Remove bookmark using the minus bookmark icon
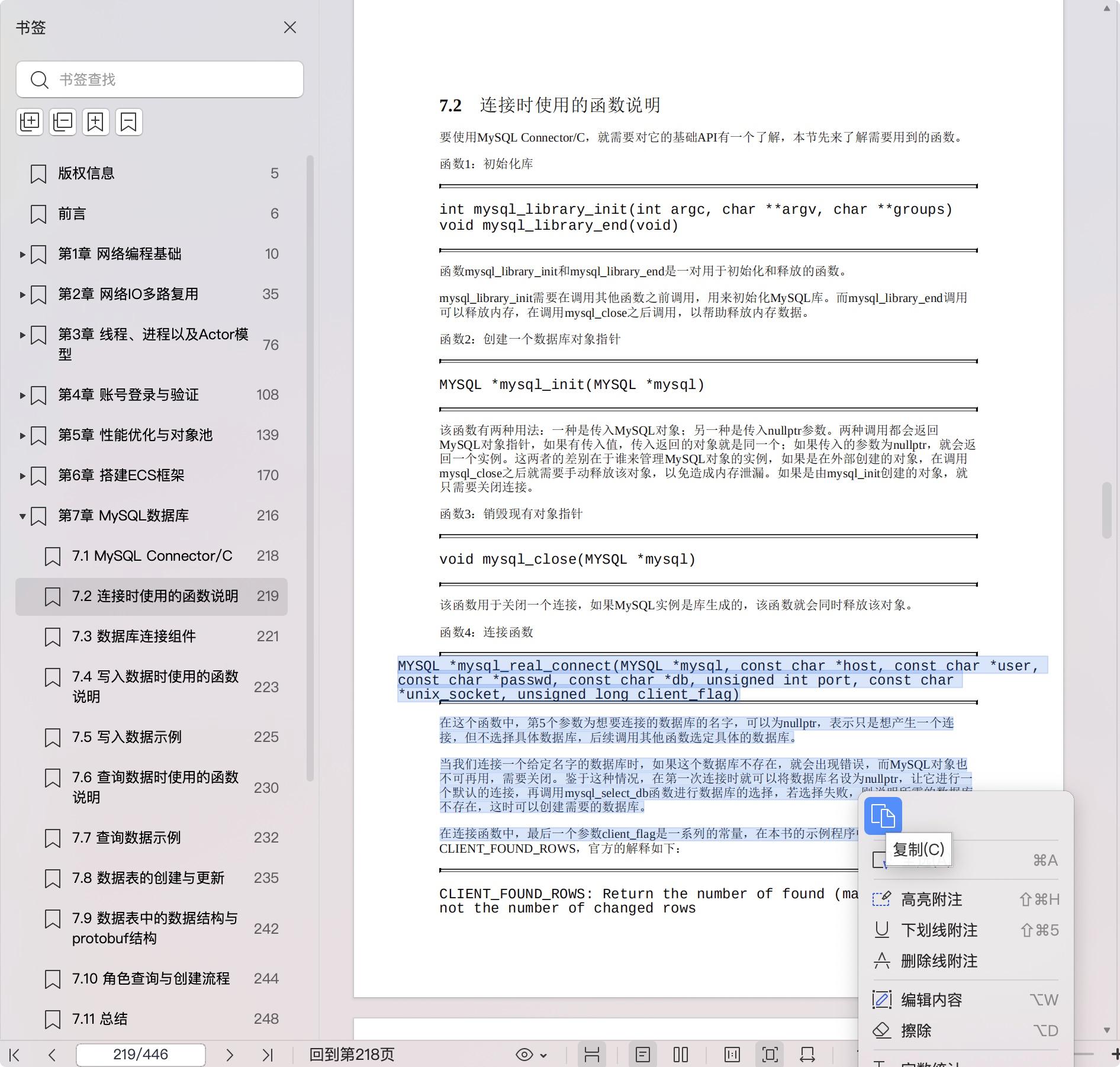Image resolution: width=1120 pixels, height=1067 pixels. (128, 122)
